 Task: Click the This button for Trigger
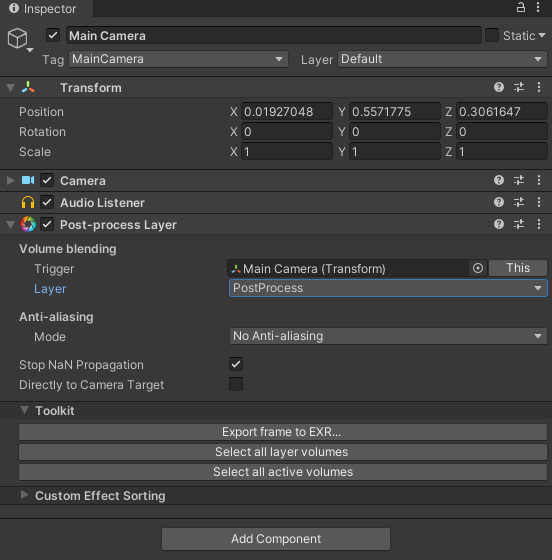(x=518, y=268)
